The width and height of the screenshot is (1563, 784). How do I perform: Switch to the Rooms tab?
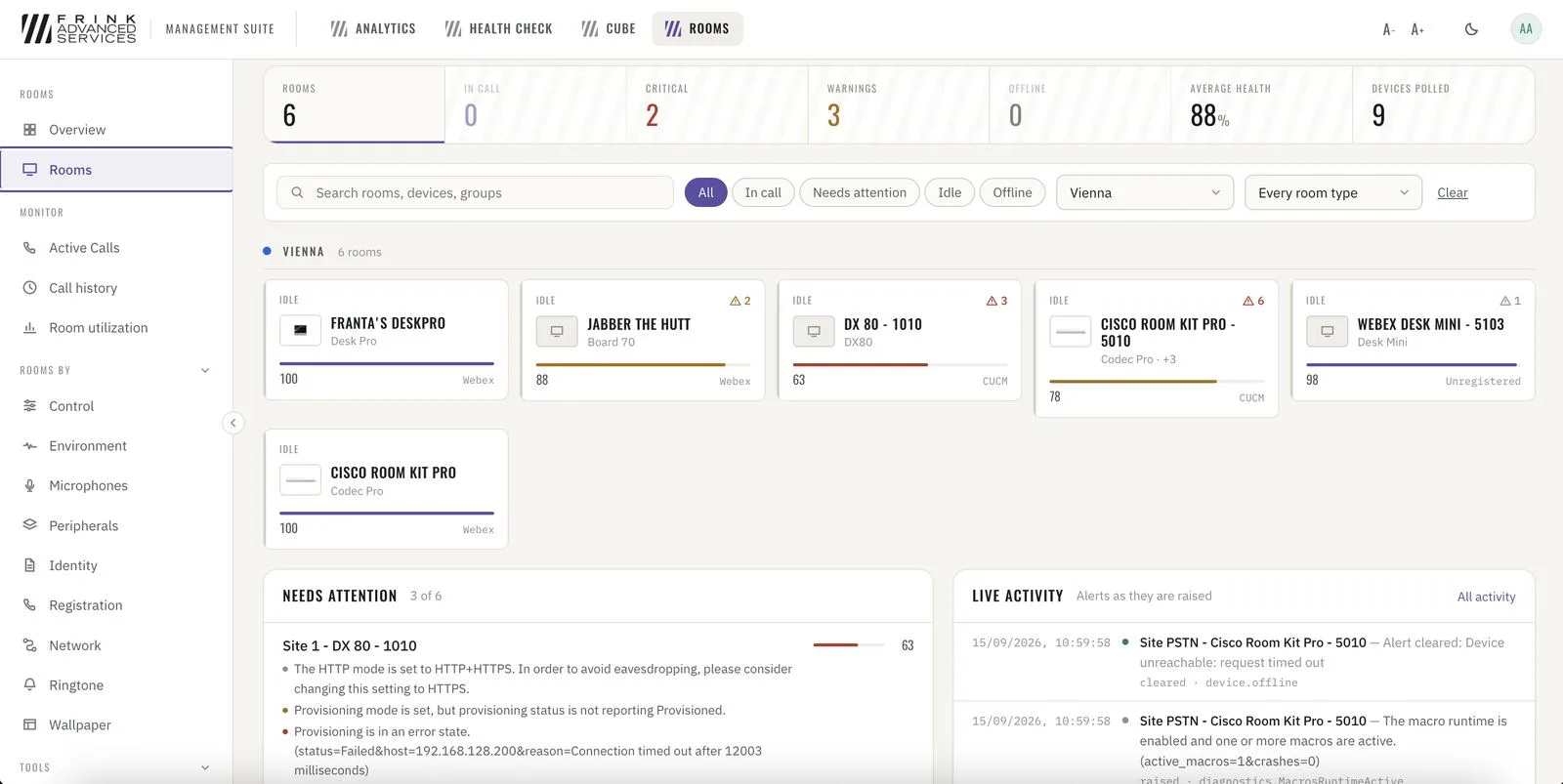tap(697, 29)
